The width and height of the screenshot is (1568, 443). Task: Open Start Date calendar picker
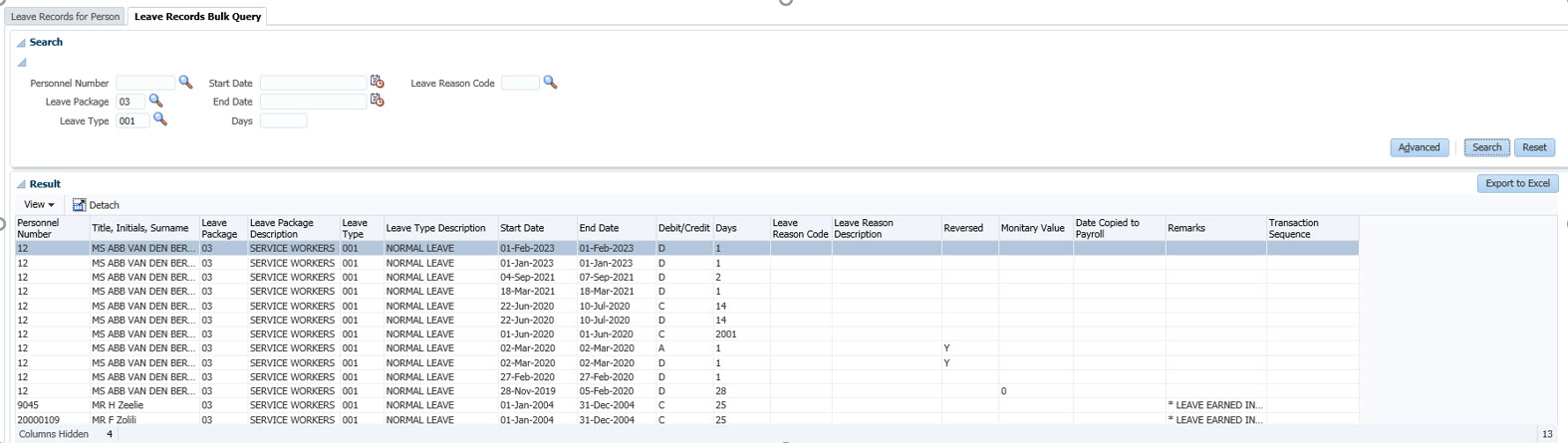point(377,83)
